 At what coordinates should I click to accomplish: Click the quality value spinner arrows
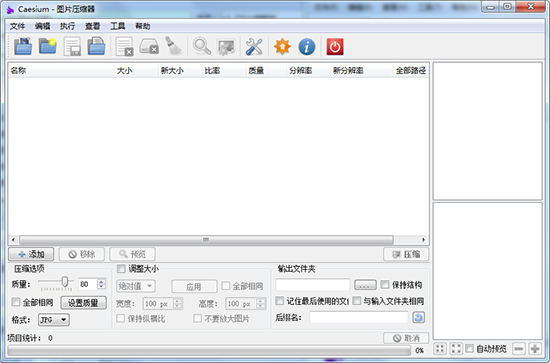101,284
